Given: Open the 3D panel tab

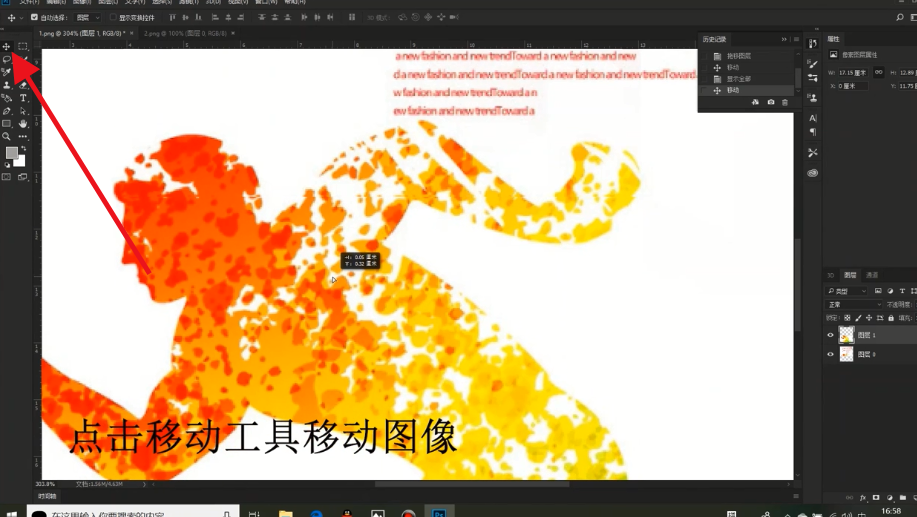Looking at the screenshot, I should 830,275.
